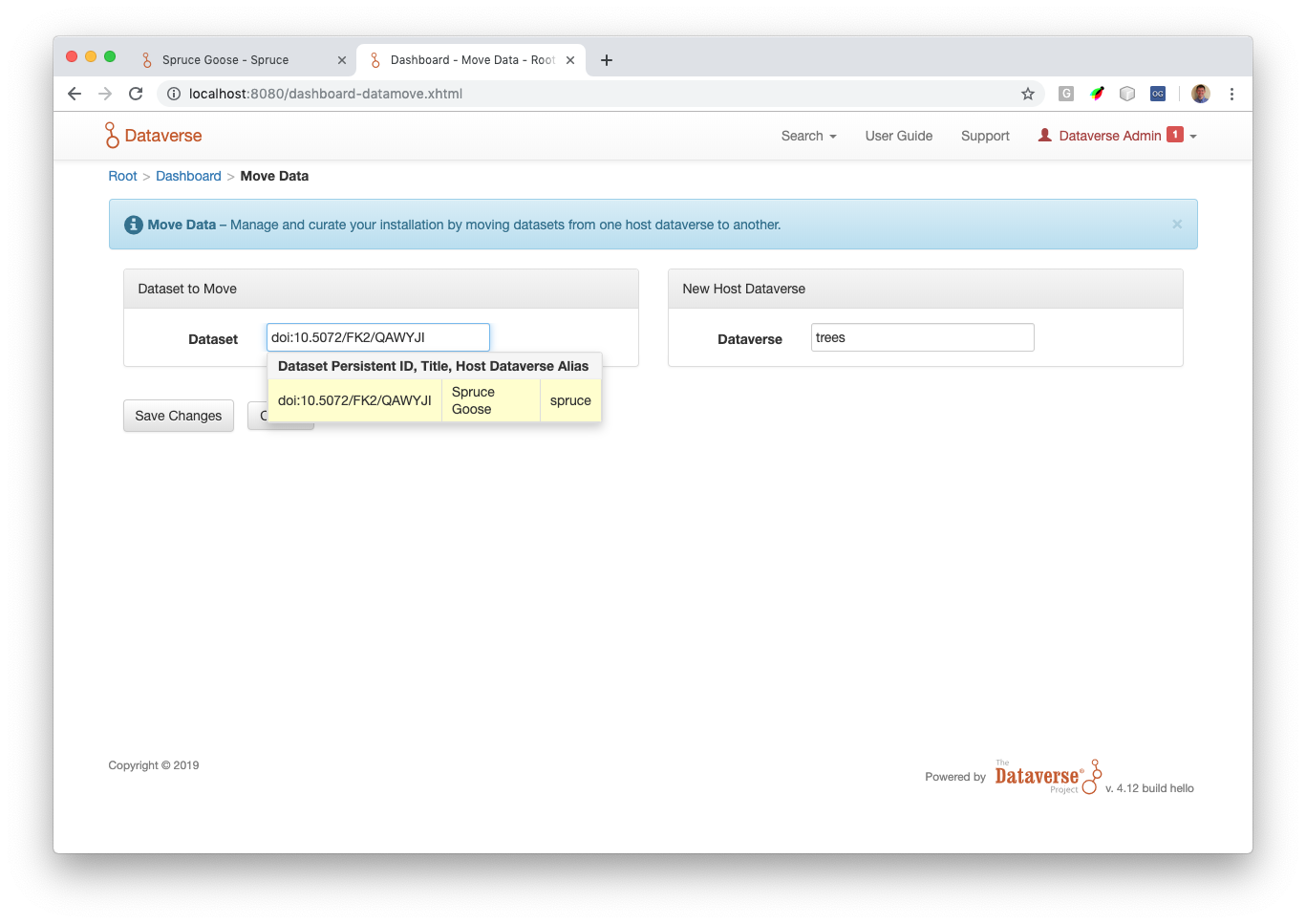The image size is (1306, 924).
Task: Click the site information icon in address bar
Action: point(174,94)
